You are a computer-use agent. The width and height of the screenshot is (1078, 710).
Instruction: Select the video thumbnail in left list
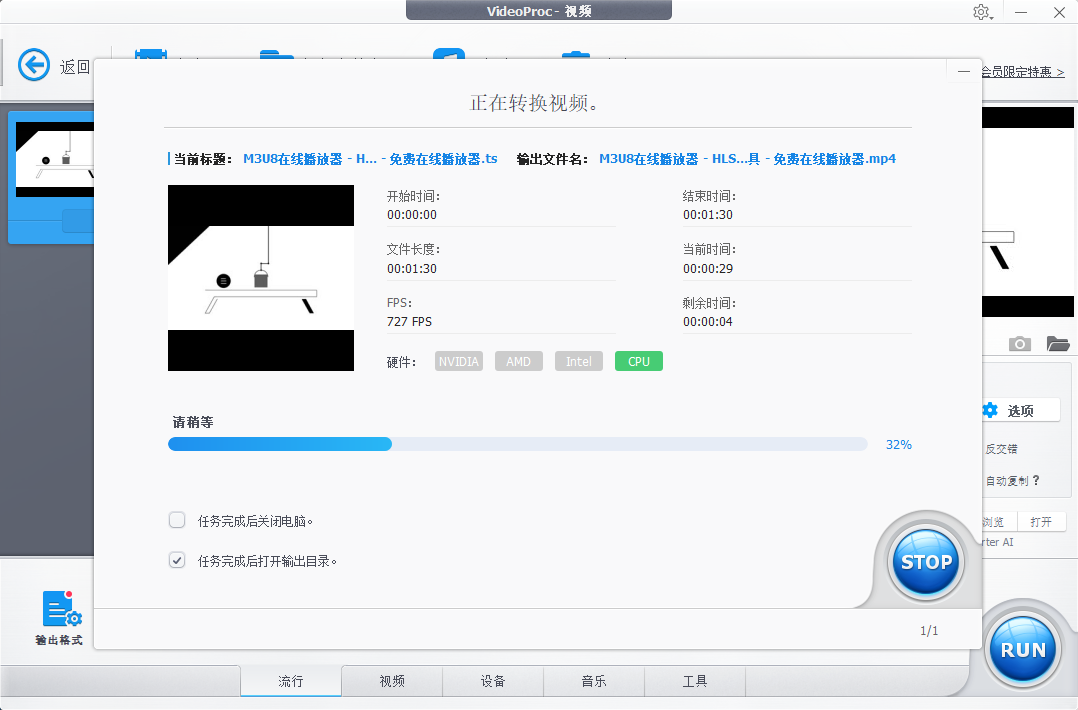tap(55, 159)
